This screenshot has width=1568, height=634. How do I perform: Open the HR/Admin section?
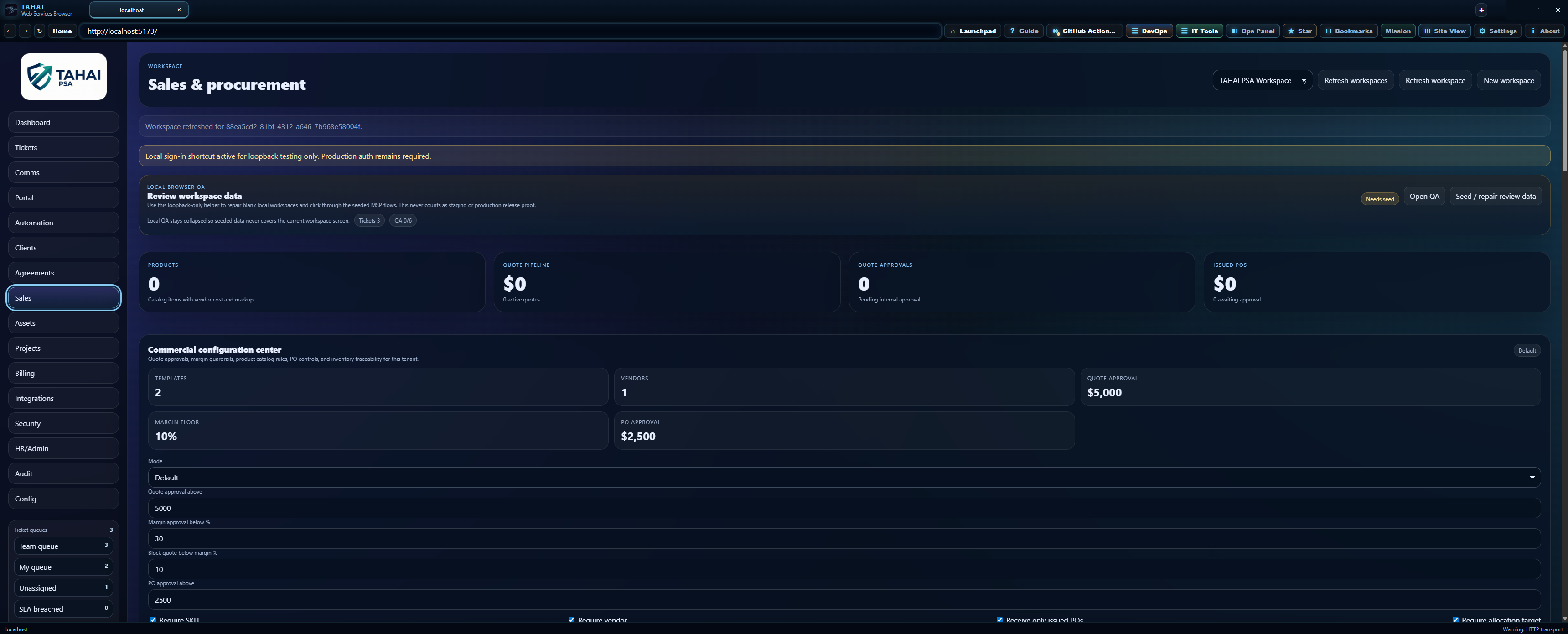[x=63, y=448]
